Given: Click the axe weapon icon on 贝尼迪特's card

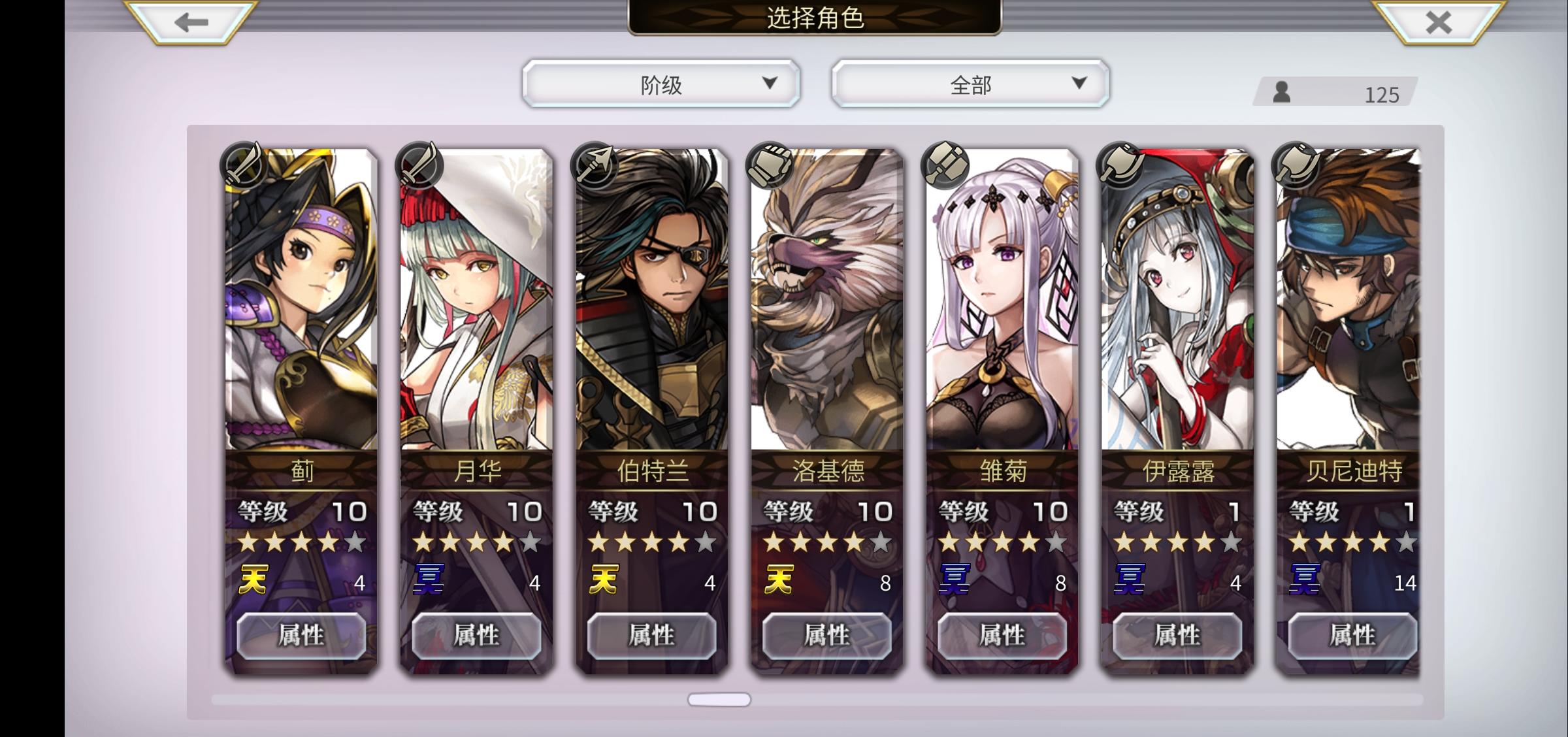Looking at the screenshot, I should click(1296, 165).
